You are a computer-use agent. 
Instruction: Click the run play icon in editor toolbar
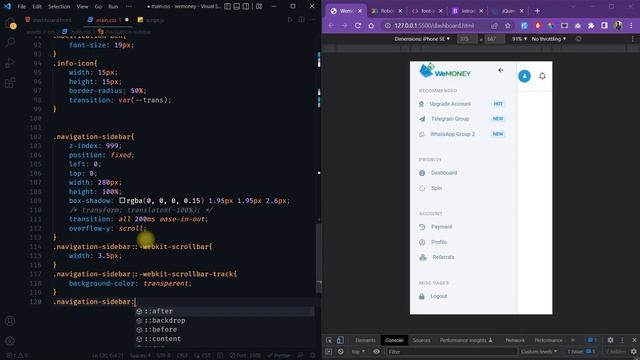click(290, 20)
